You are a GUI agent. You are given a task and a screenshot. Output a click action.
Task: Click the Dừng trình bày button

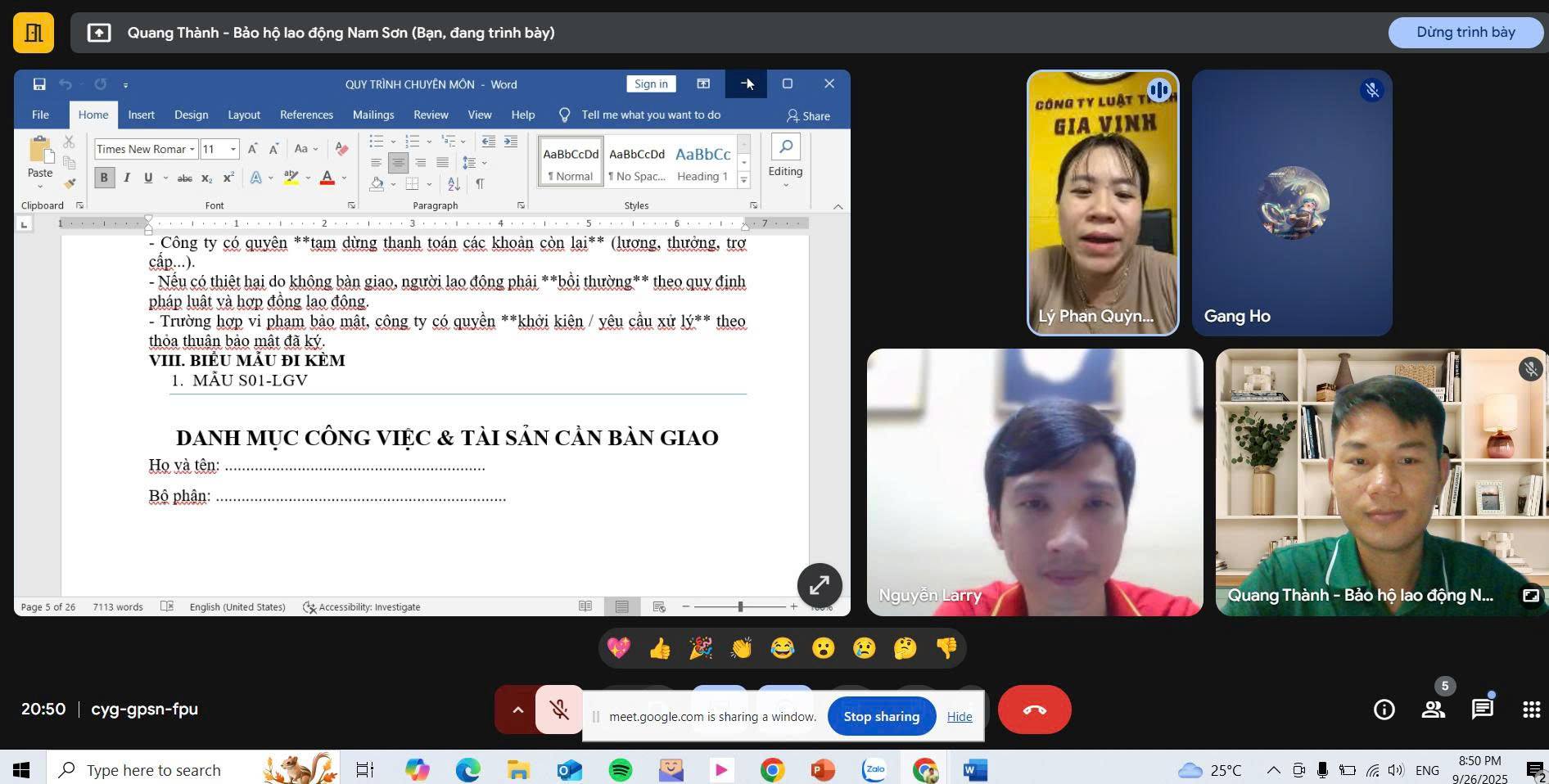click(x=1465, y=33)
